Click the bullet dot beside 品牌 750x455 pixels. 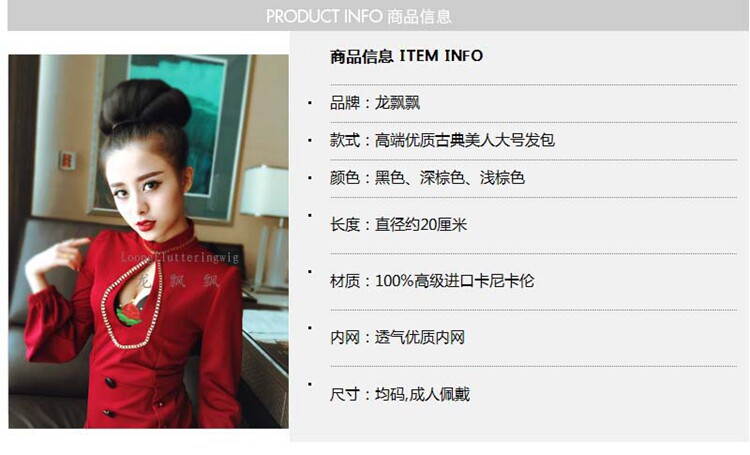coord(310,102)
